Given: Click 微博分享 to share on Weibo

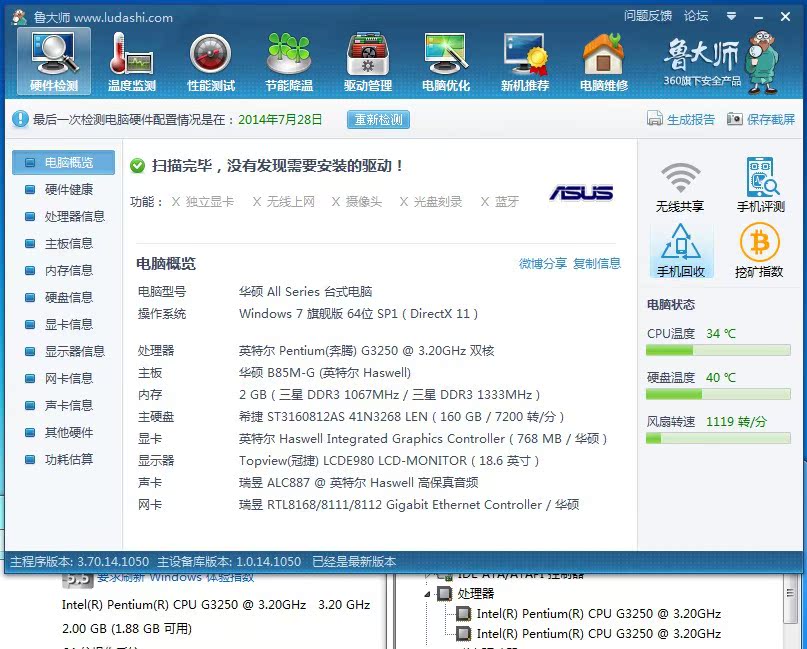Looking at the screenshot, I should [542, 264].
